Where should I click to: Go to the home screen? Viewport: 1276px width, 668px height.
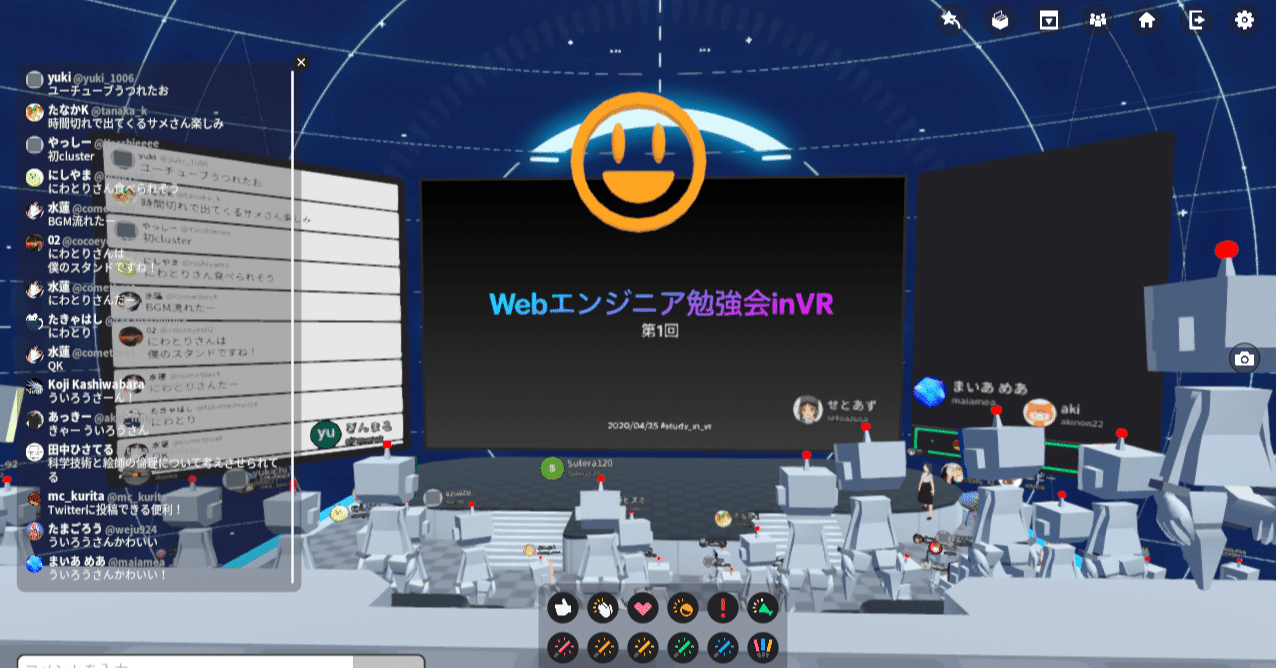click(1146, 20)
